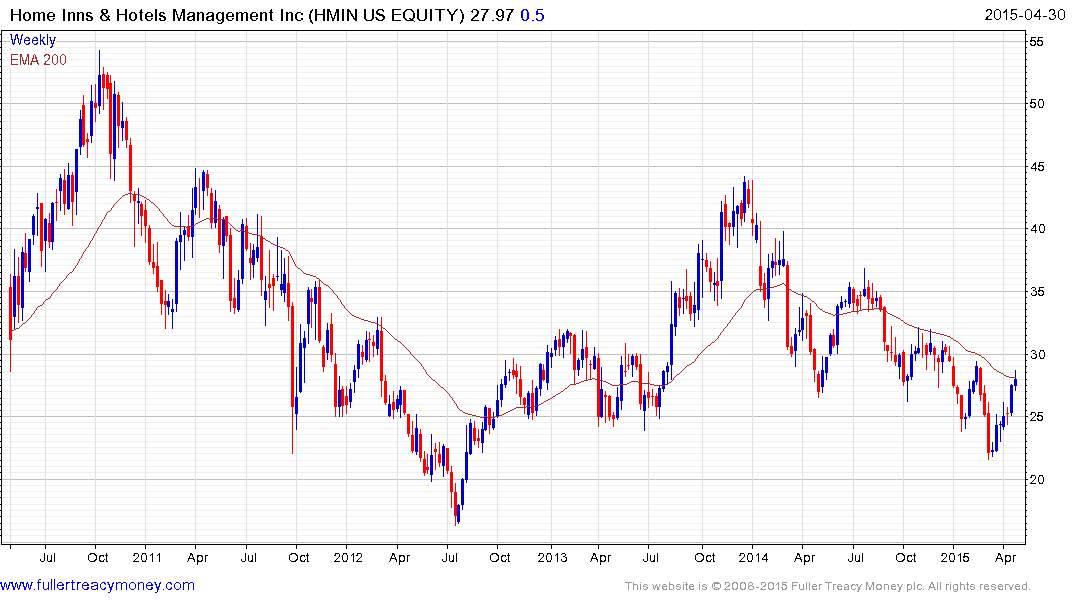Select the 2015 marker on time axis
The height and width of the screenshot is (600, 1075).
click(x=956, y=558)
